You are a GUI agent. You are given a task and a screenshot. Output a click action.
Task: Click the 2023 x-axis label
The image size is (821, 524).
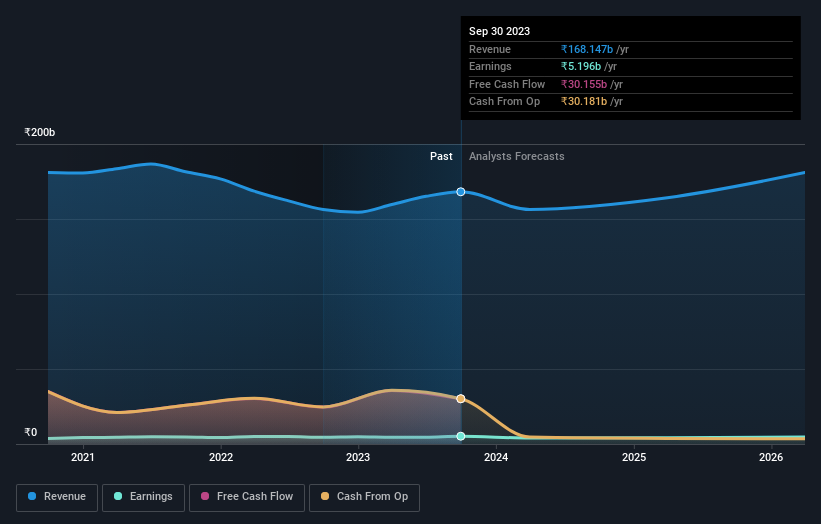358,457
